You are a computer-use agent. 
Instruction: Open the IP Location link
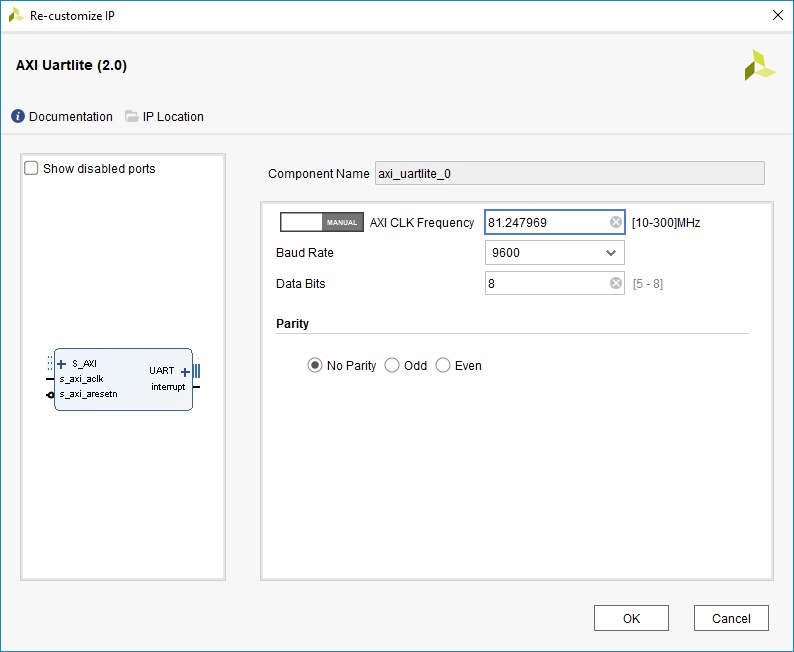pos(173,117)
